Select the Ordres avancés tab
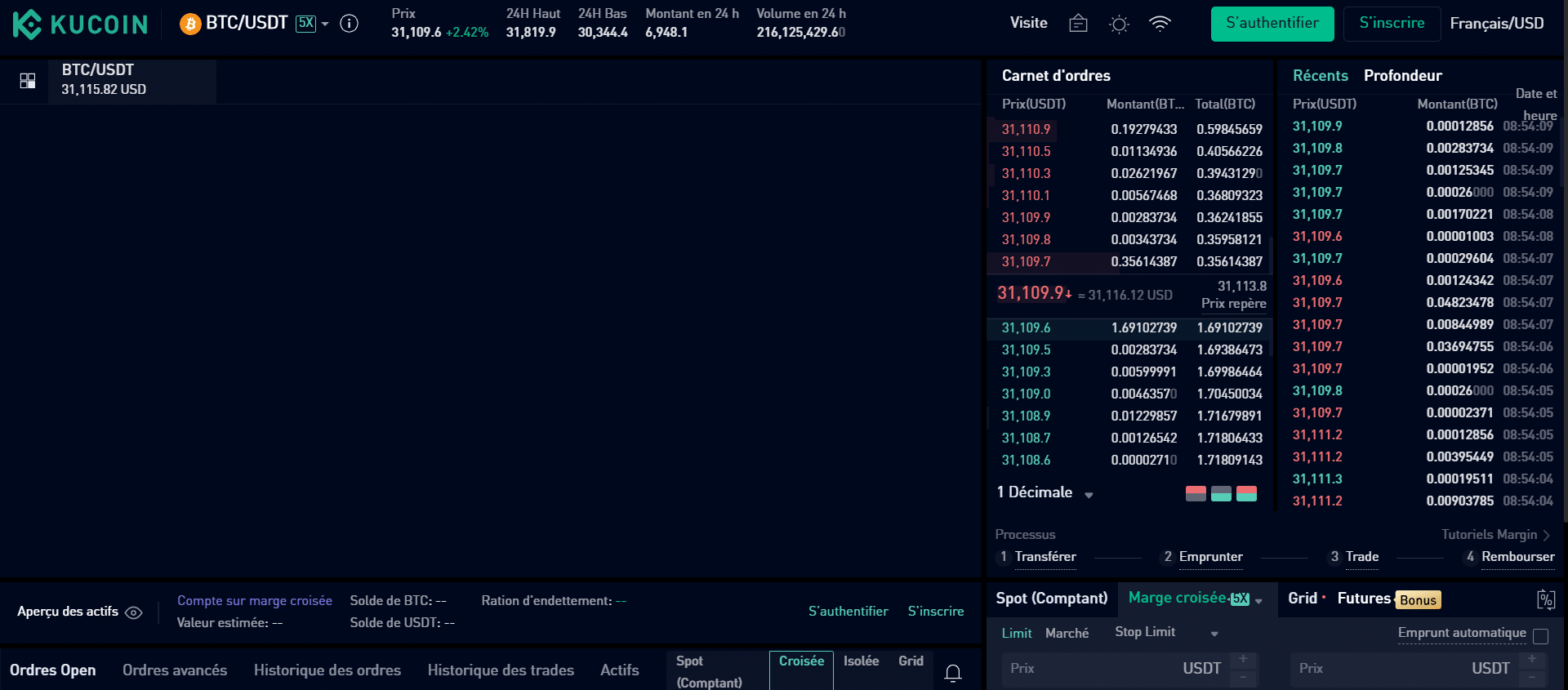The image size is (1568, 690). coord(175,670)
